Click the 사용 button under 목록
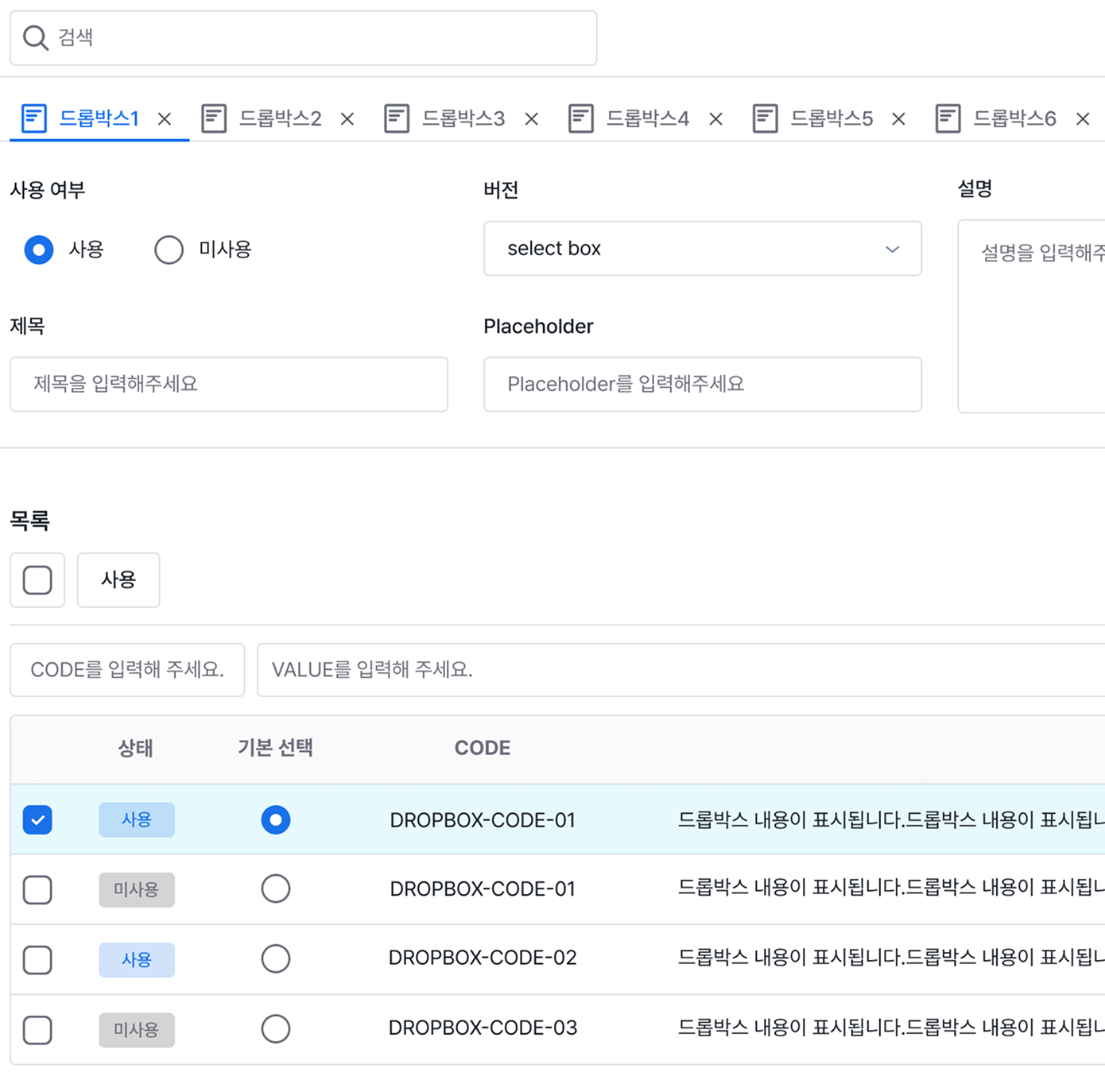1105x1092 pixels. point(118,580)
